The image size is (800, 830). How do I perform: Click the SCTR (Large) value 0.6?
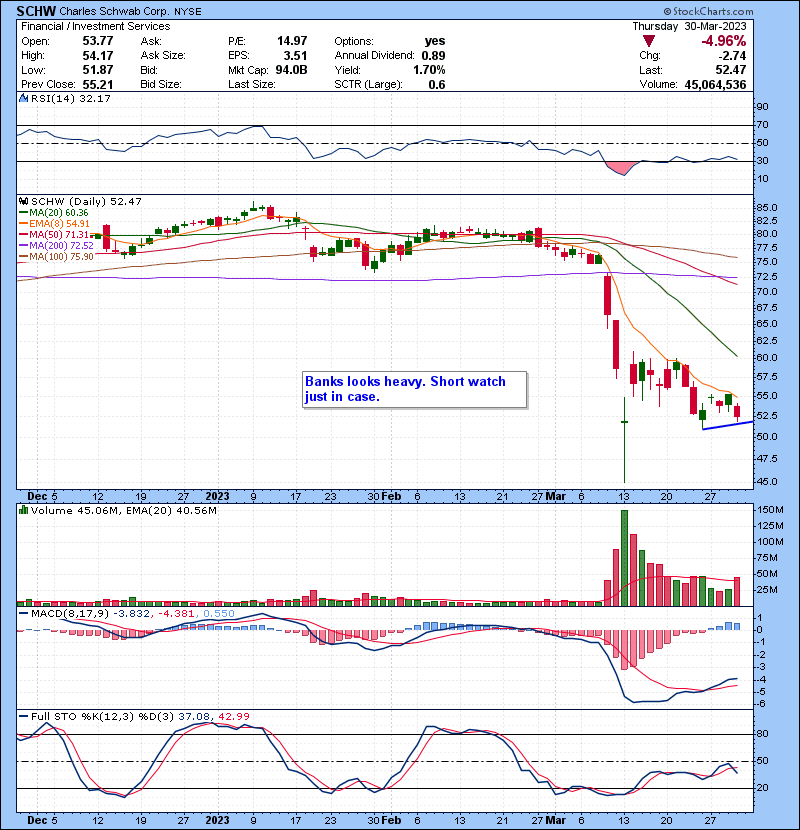(437, 85)
